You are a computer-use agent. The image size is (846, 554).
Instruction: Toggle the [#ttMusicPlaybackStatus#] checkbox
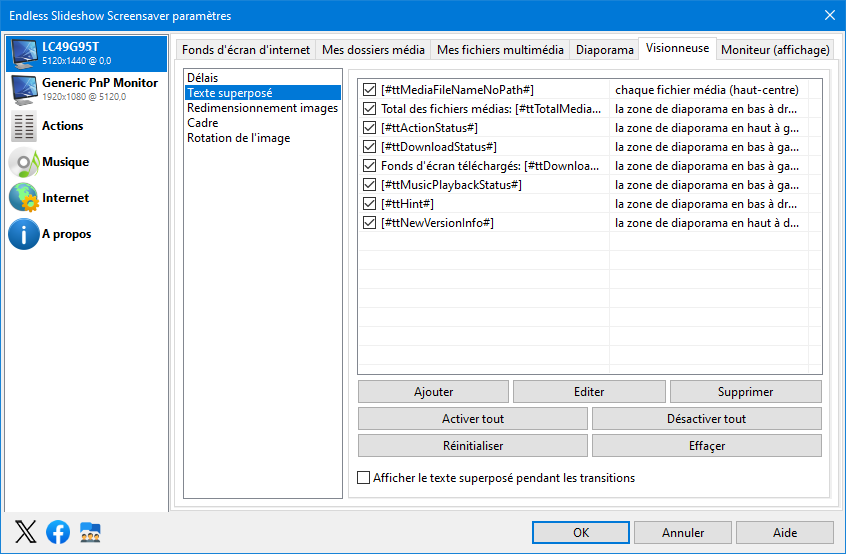(370, 184)
